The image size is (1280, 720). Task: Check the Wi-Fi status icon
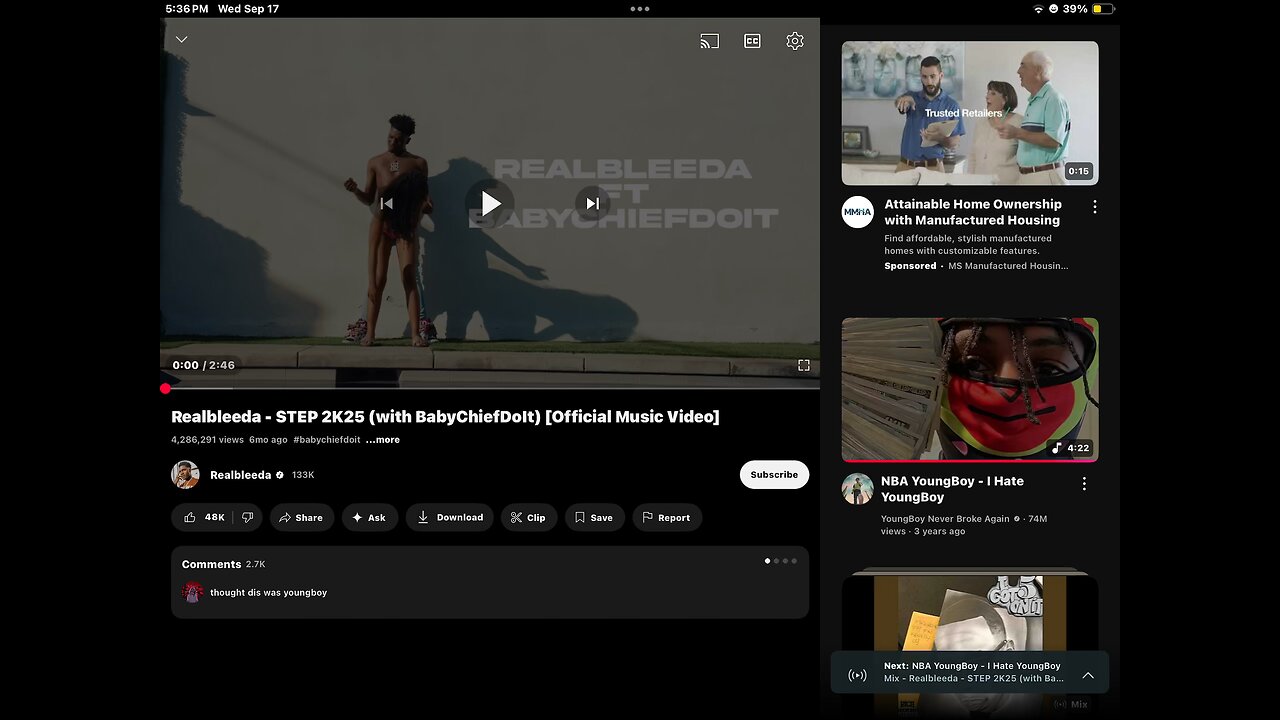click(1038, 9)
